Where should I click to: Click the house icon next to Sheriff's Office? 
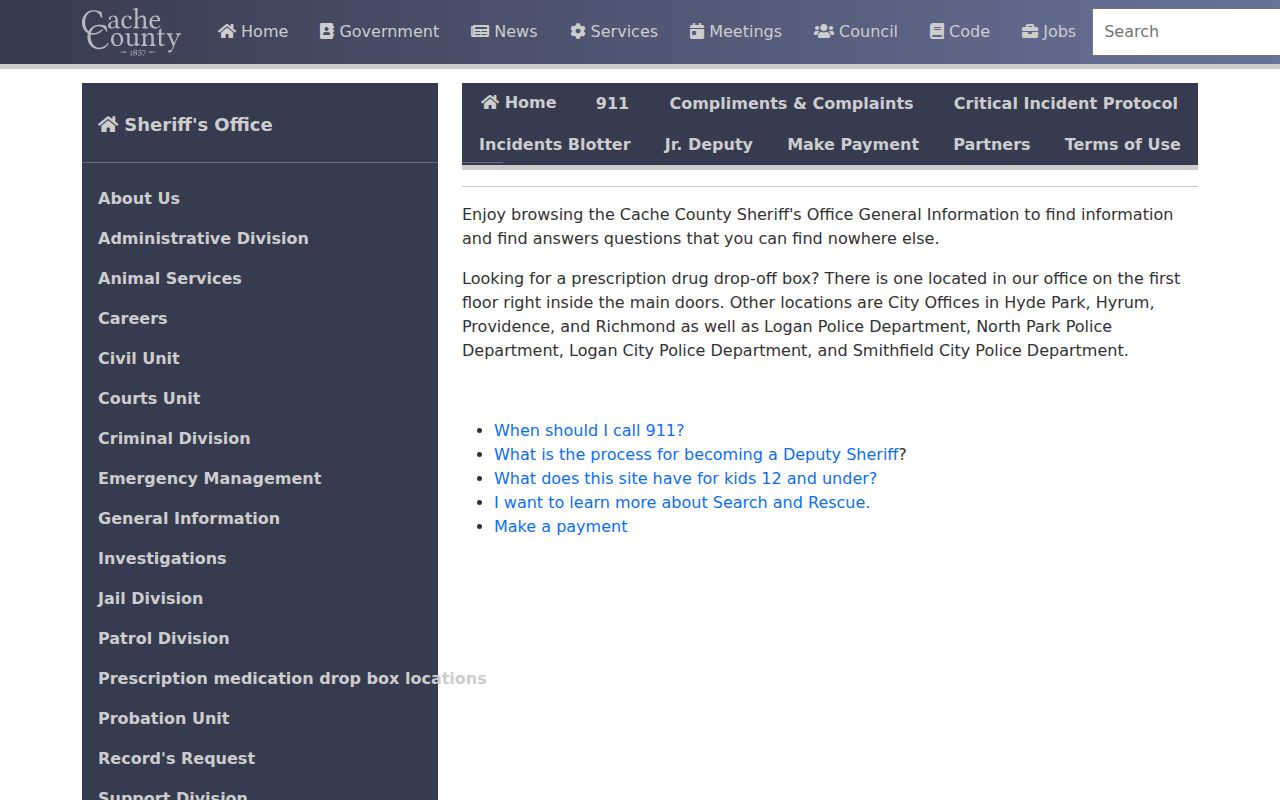tap(108, 124)
